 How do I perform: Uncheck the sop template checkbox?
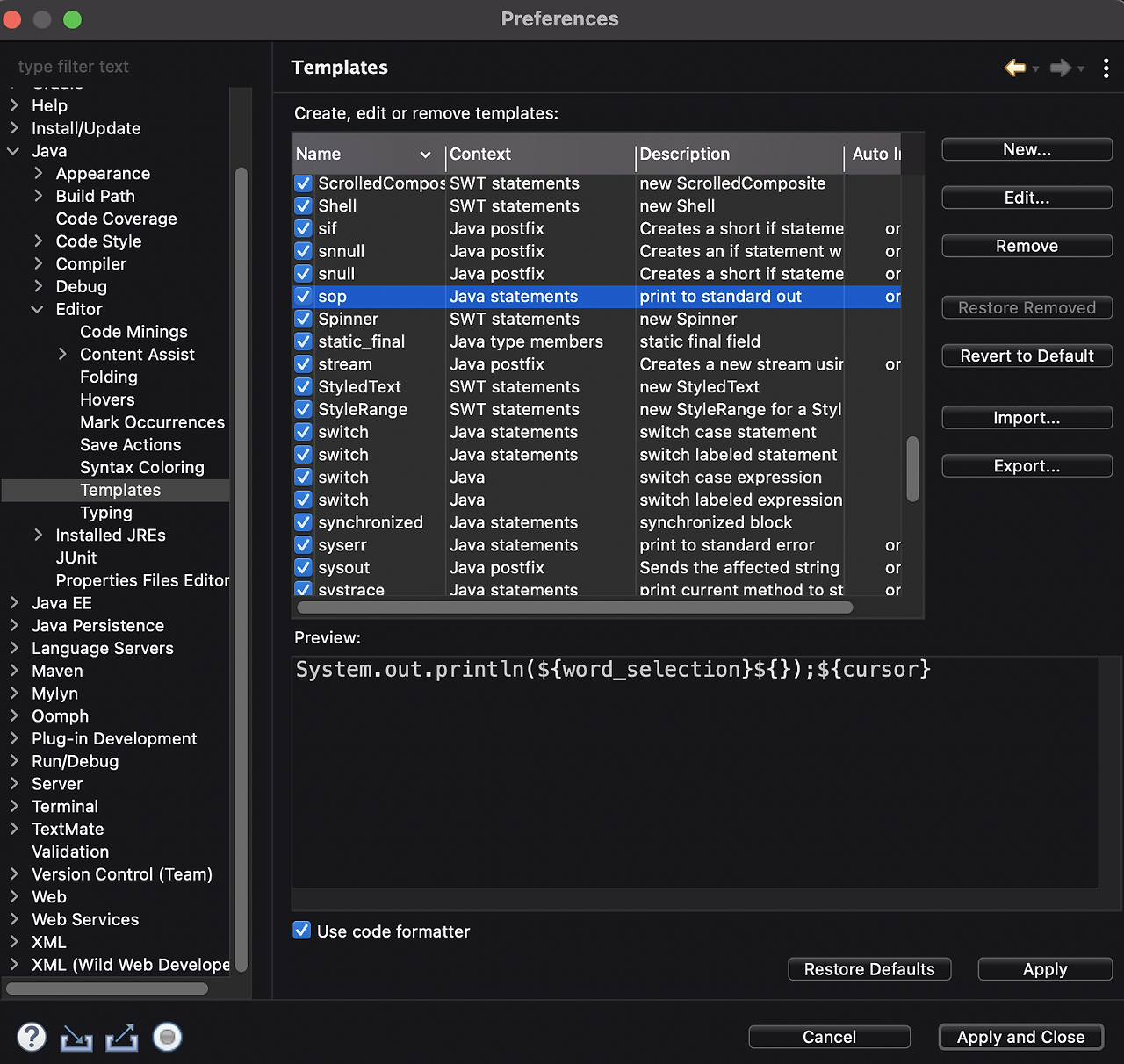coord(303,296)
